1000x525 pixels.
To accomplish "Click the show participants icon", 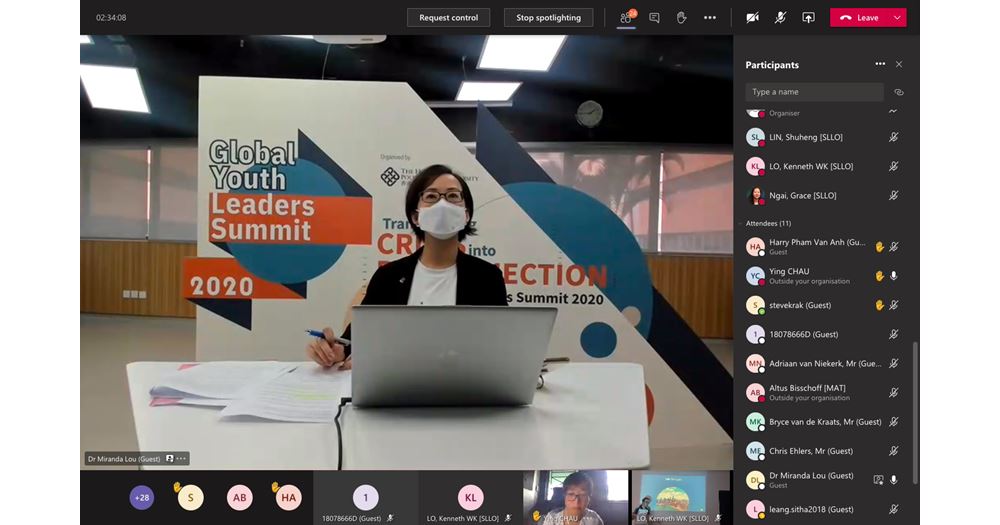I will 626,18.
